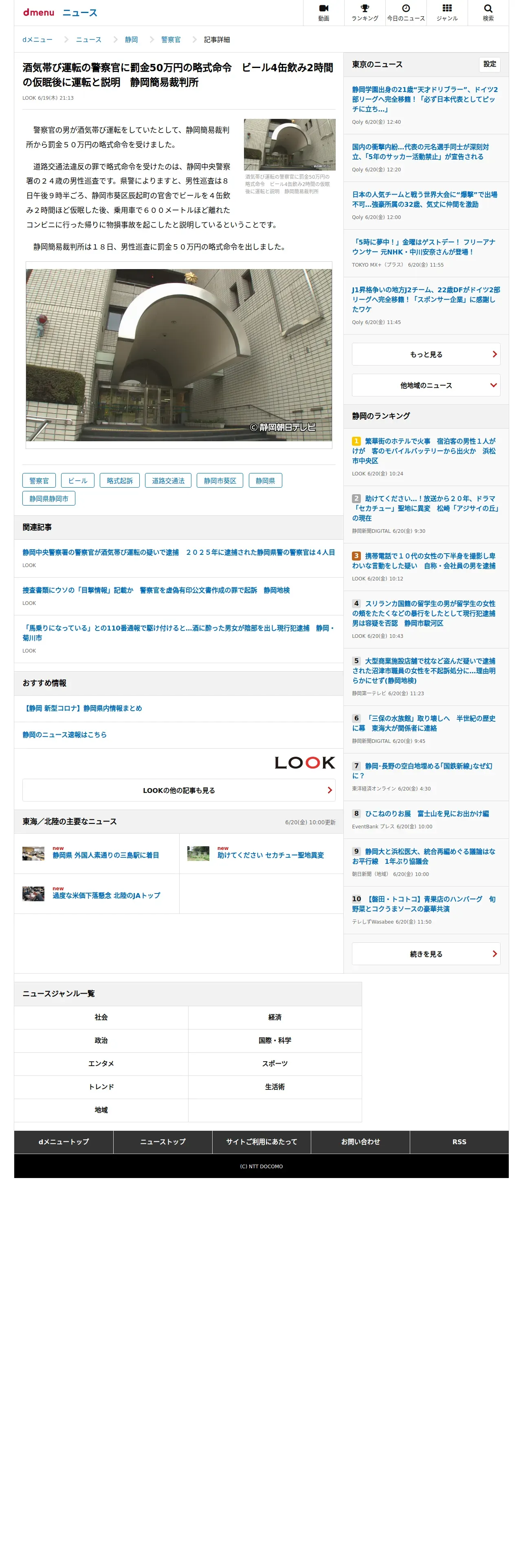The width and height of the screenshot is (523, 1568).
Task: Select 国際・科学 in news genre list
Action: [275, 1040]
